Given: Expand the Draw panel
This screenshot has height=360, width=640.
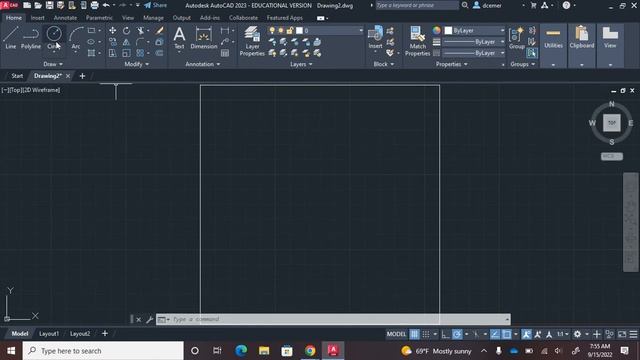Looking at the screenshot, I should pos(53,64).
